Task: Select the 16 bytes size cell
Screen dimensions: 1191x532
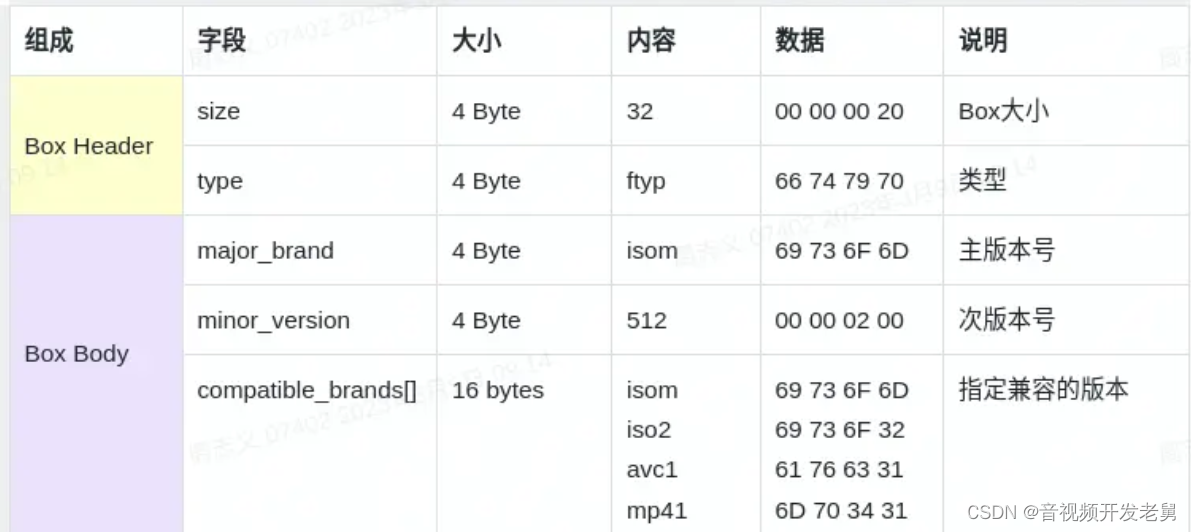Action: (524, 444)
